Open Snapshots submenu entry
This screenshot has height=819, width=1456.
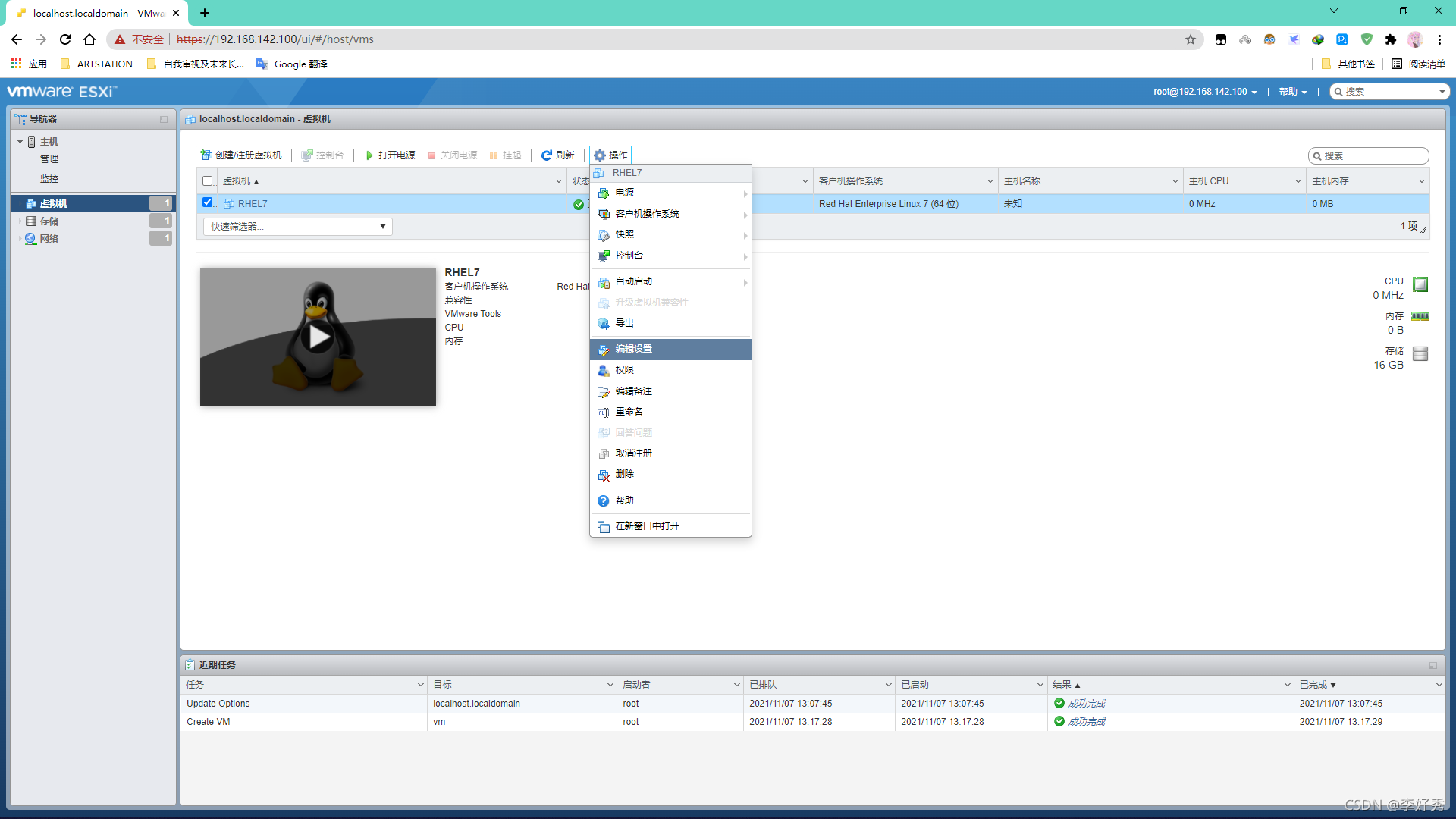(670, 235)
